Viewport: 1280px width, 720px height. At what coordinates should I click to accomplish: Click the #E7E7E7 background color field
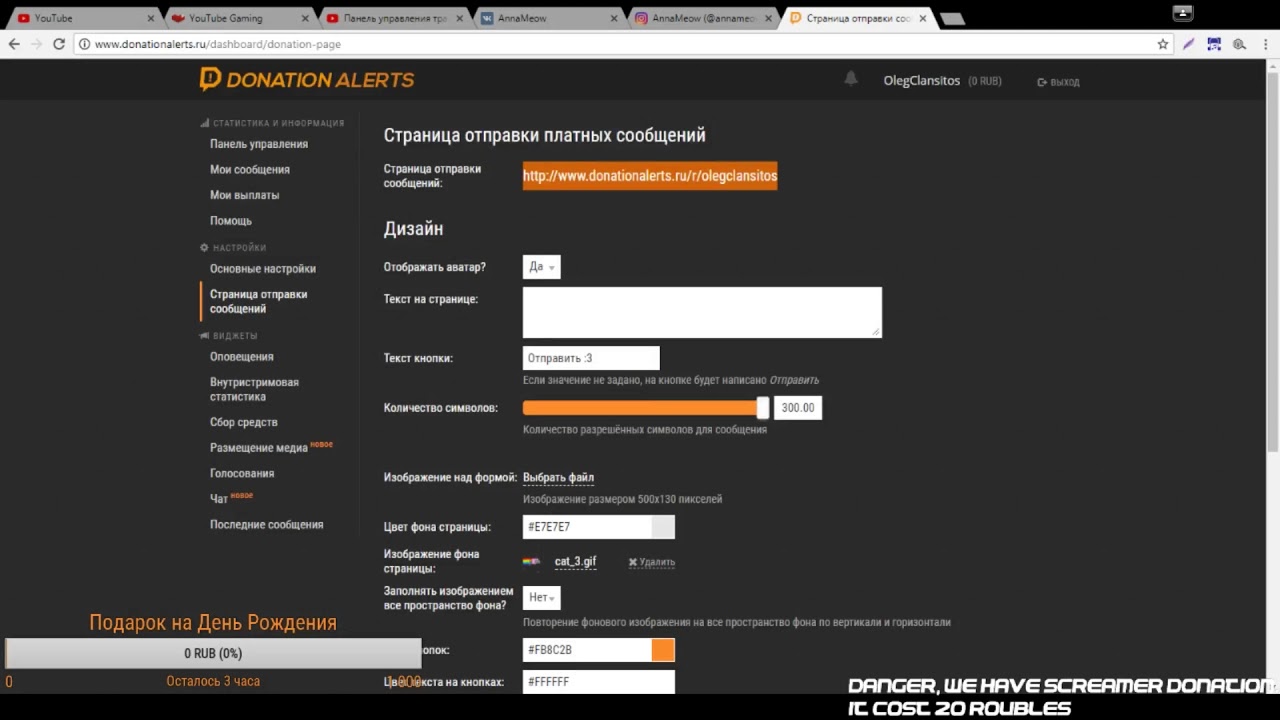[x=587, y=527]
